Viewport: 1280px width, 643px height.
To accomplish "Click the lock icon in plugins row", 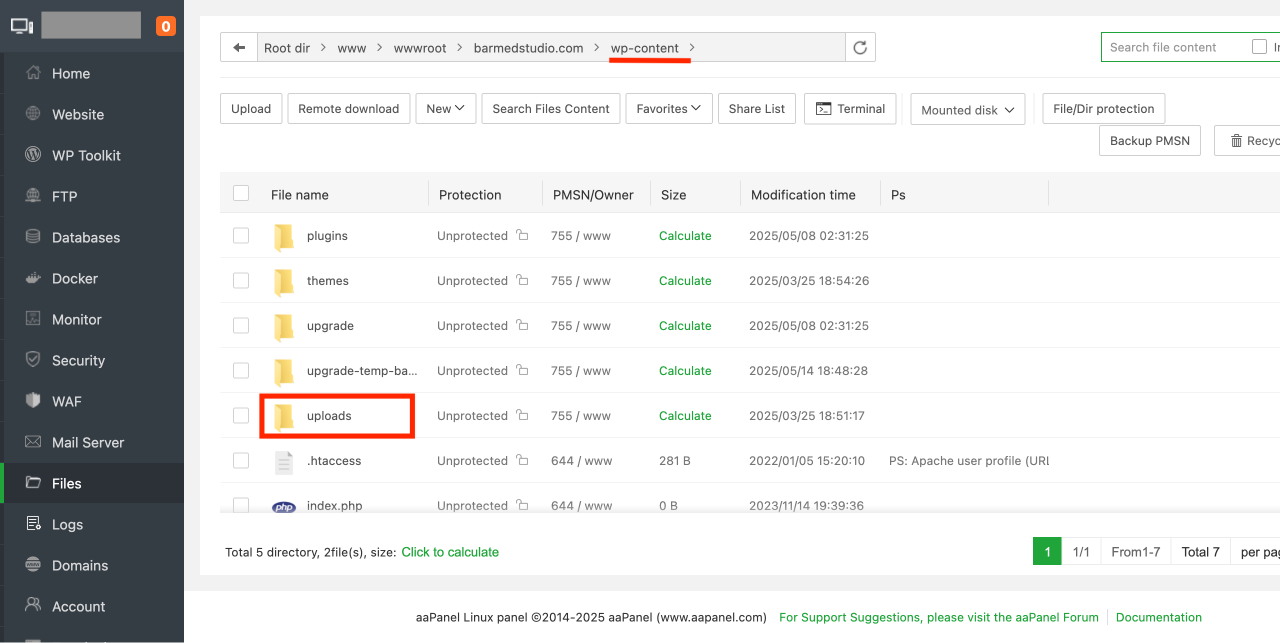I will pos(522,236).
